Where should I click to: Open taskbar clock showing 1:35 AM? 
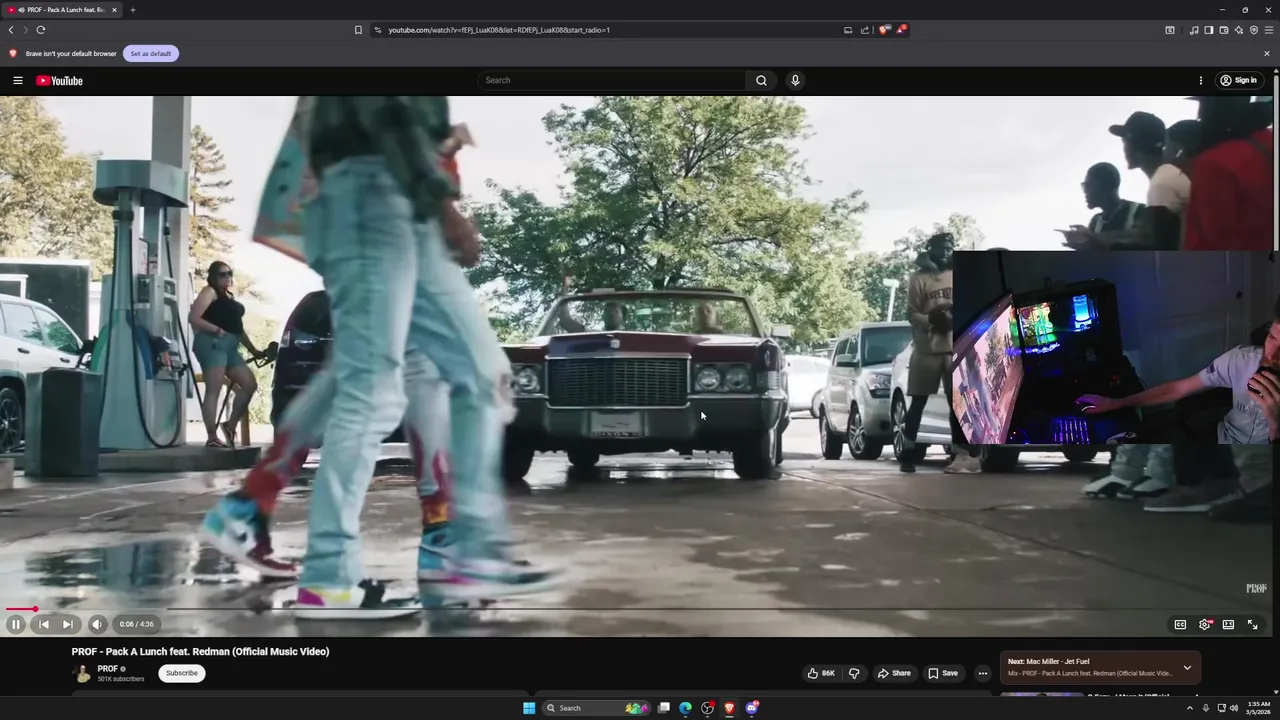tap(1259, 708)
